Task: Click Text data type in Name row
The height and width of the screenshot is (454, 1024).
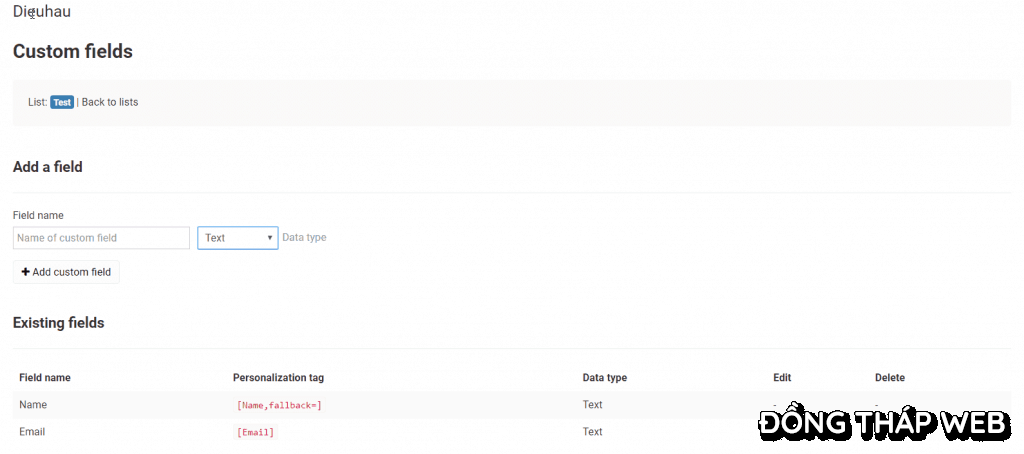Action: click(x=592, y=404)
